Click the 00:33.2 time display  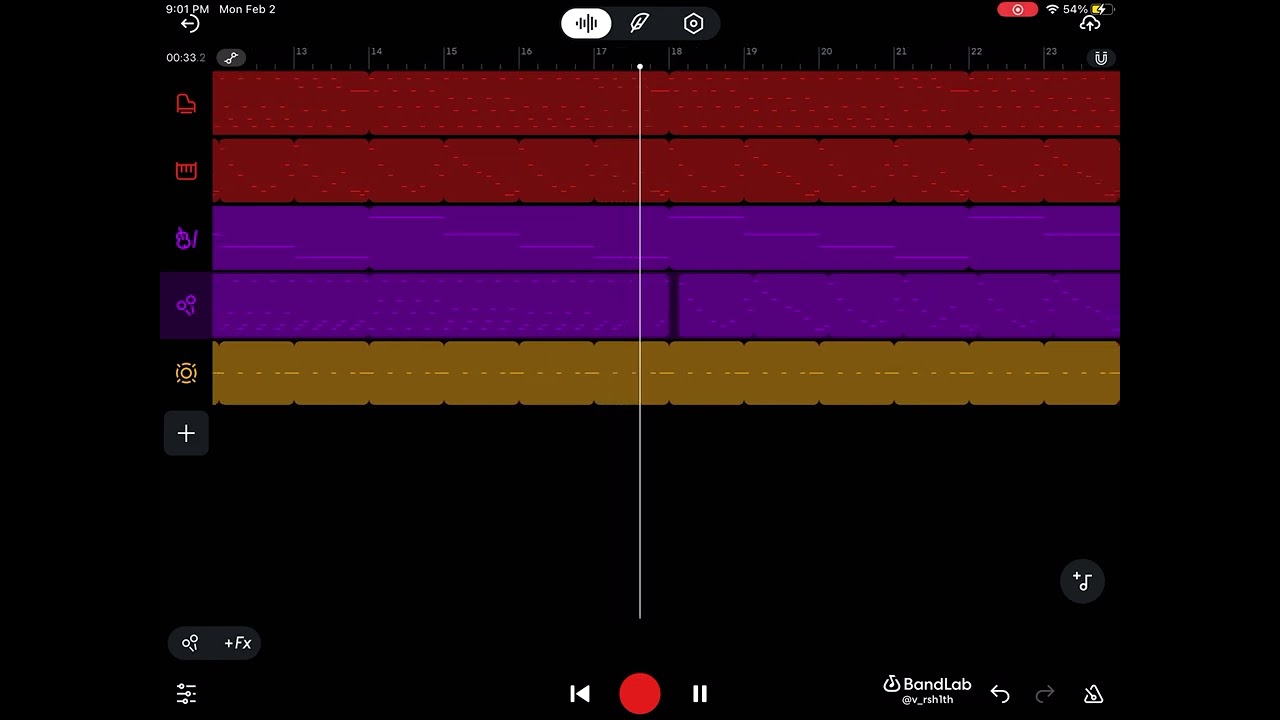pyautogui.click(x=186, y=58)
